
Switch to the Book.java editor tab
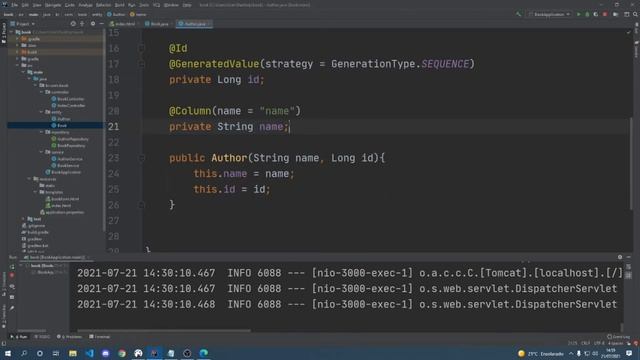[157, 24]
